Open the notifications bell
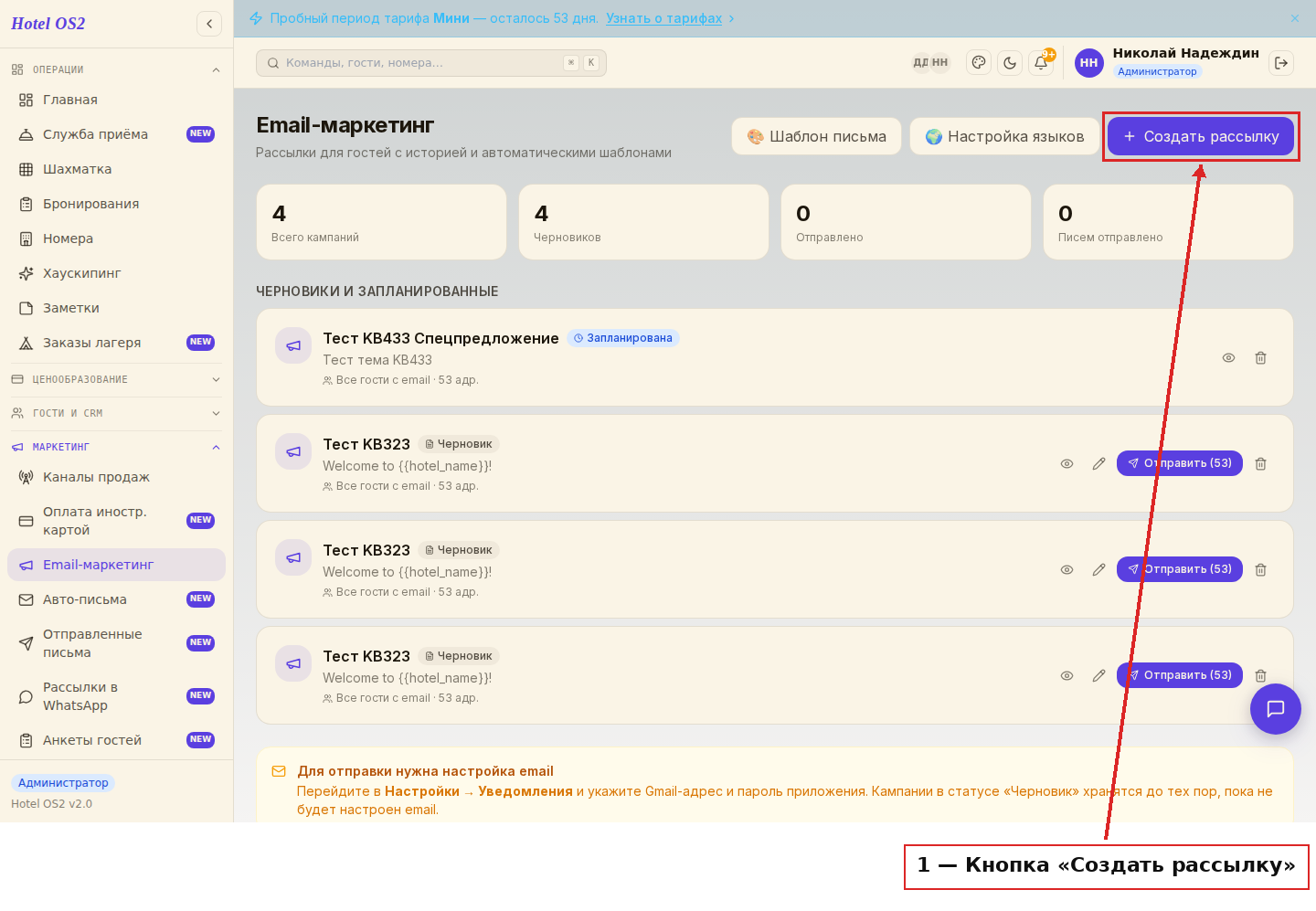1316x911 pixels. 1041,63
